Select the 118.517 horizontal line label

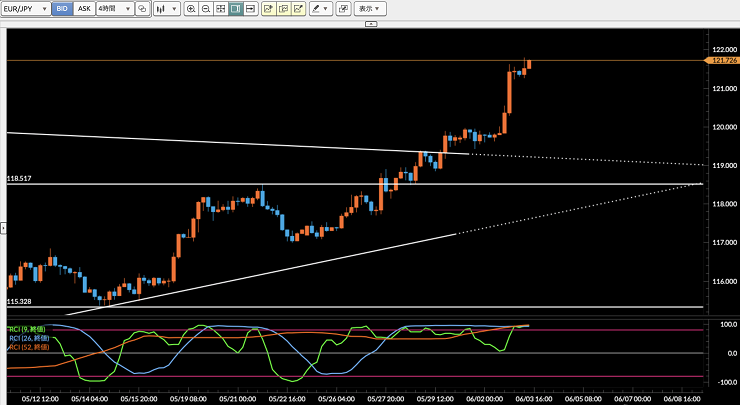pyautogui.click(x=19, y=178)
